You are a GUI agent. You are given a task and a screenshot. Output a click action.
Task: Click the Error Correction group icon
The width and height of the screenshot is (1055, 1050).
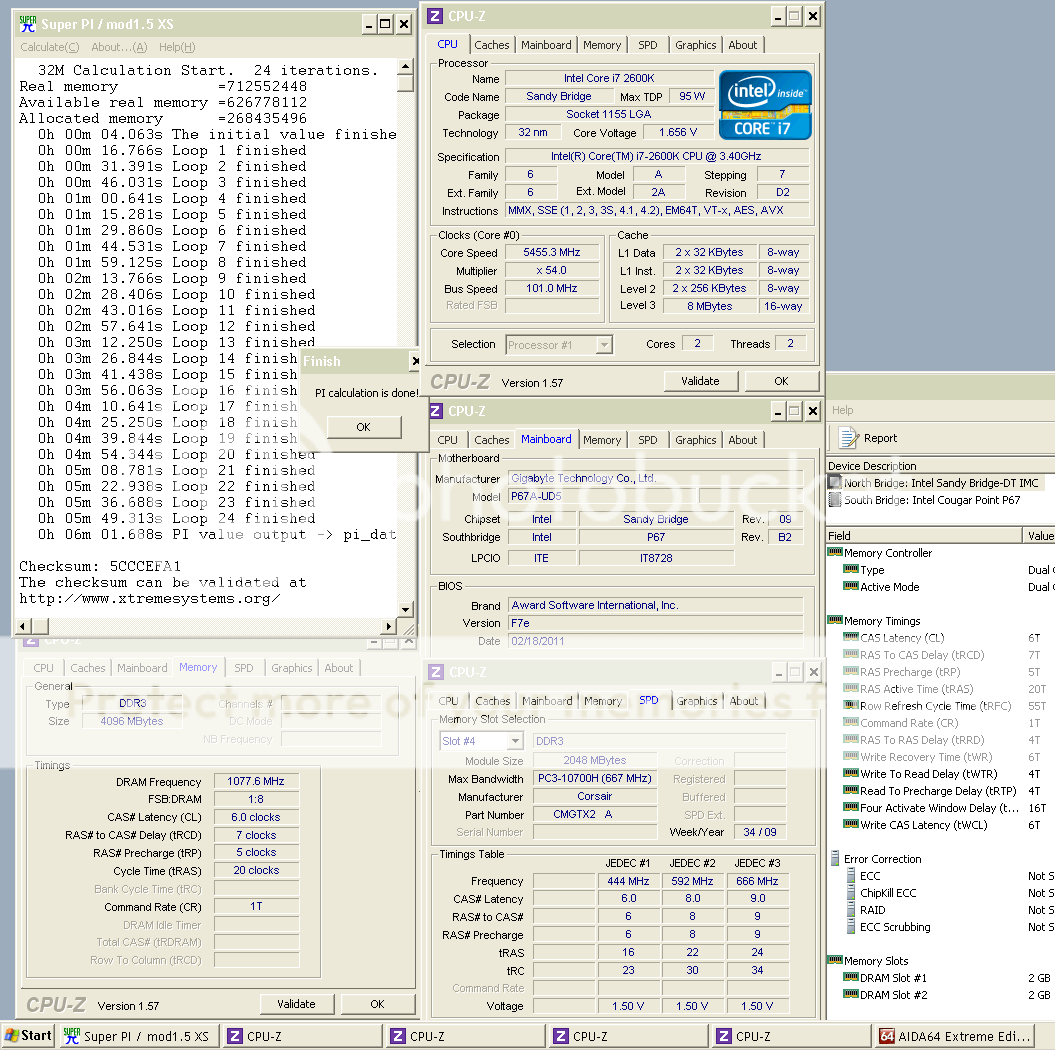point(835,859)
